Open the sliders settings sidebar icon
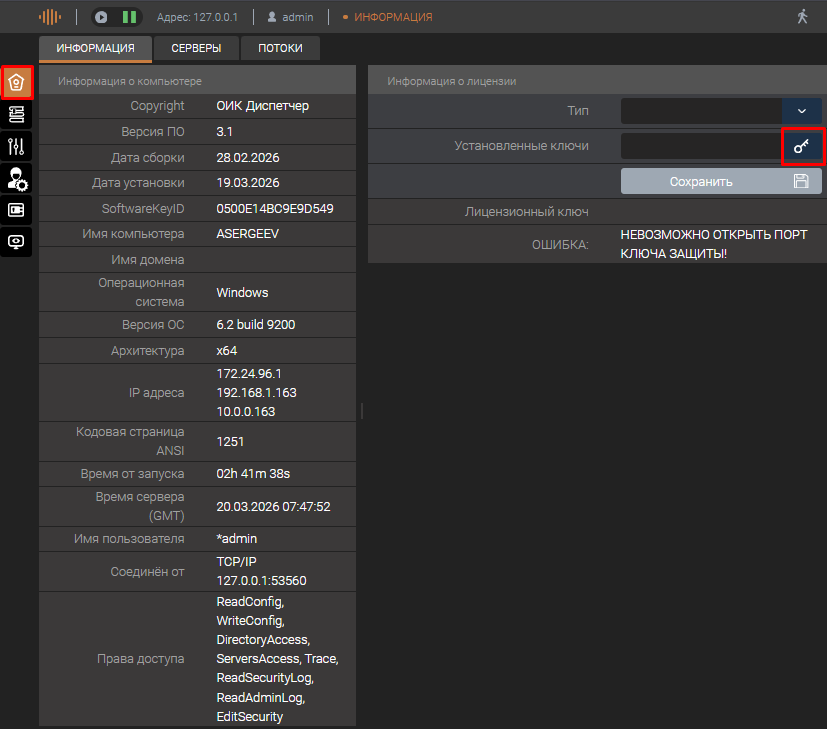Viewport: 827px width, 729px height. point(17,146)
